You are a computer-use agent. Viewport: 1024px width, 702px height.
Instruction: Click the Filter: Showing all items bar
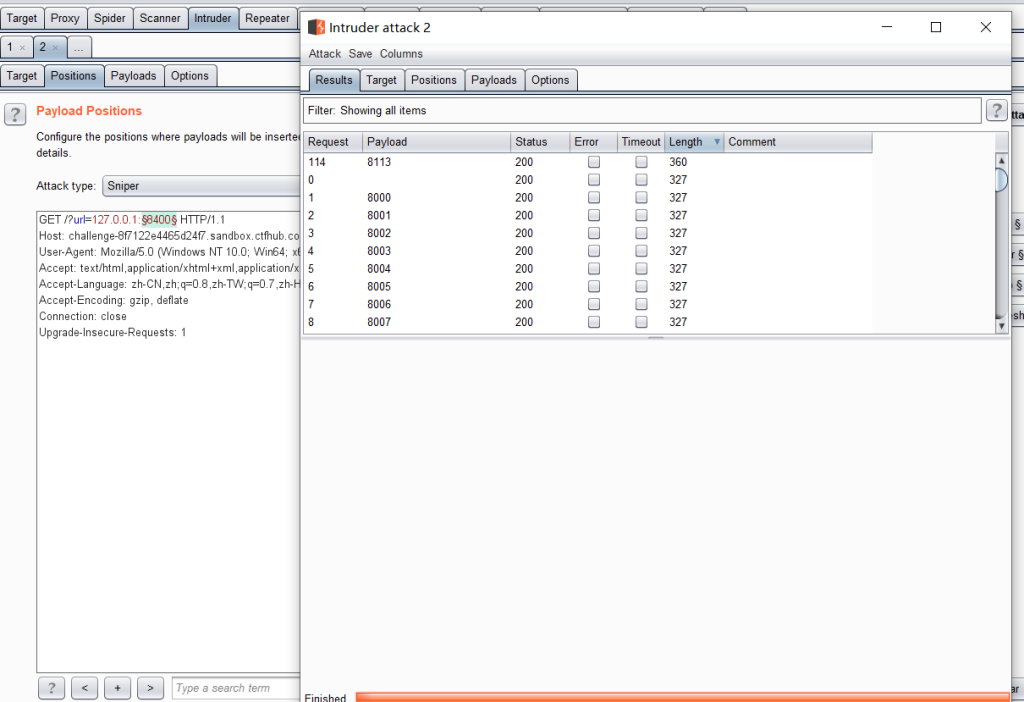click(642, 110)
